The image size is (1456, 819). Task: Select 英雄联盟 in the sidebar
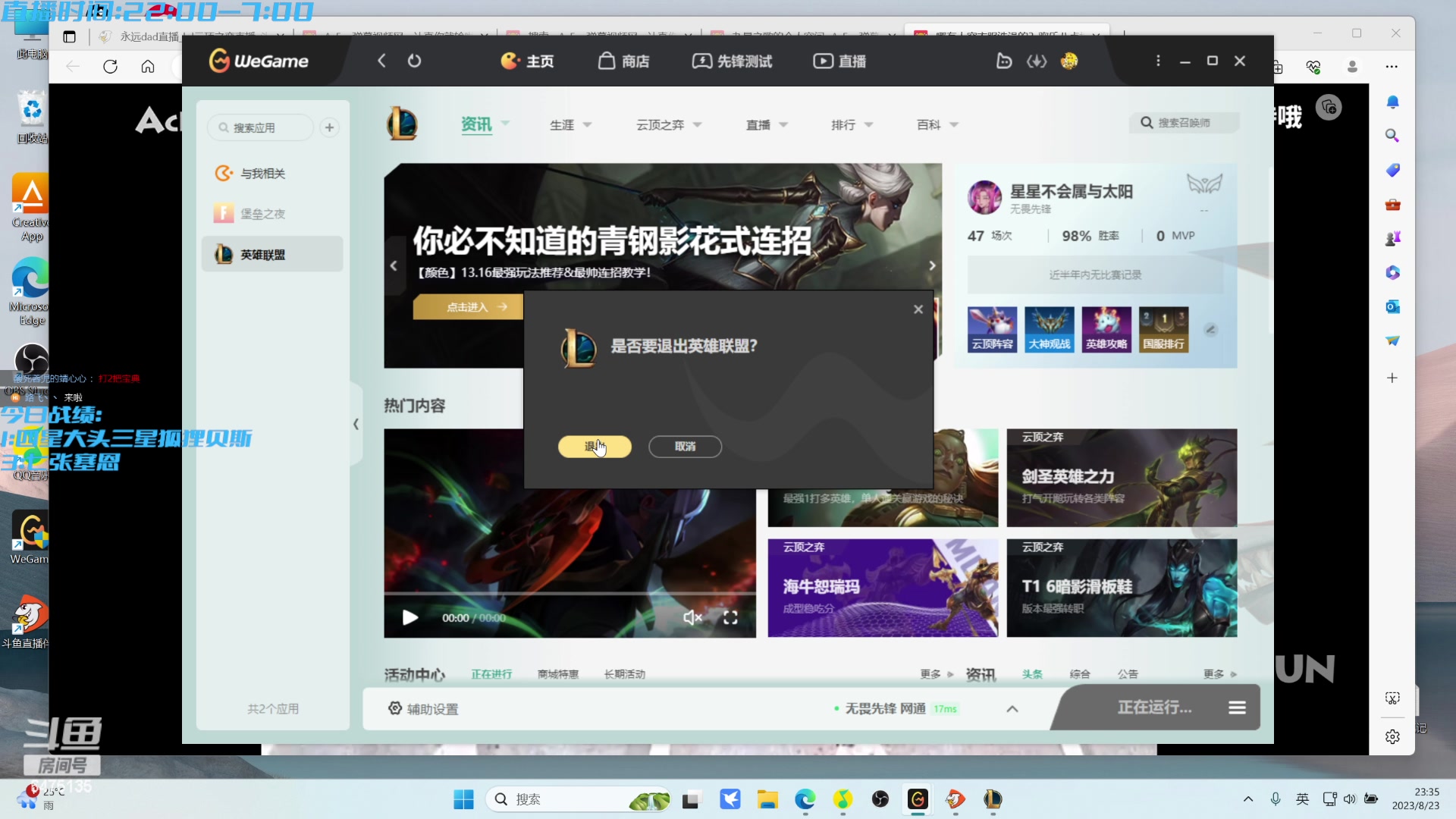click(272, 255)
